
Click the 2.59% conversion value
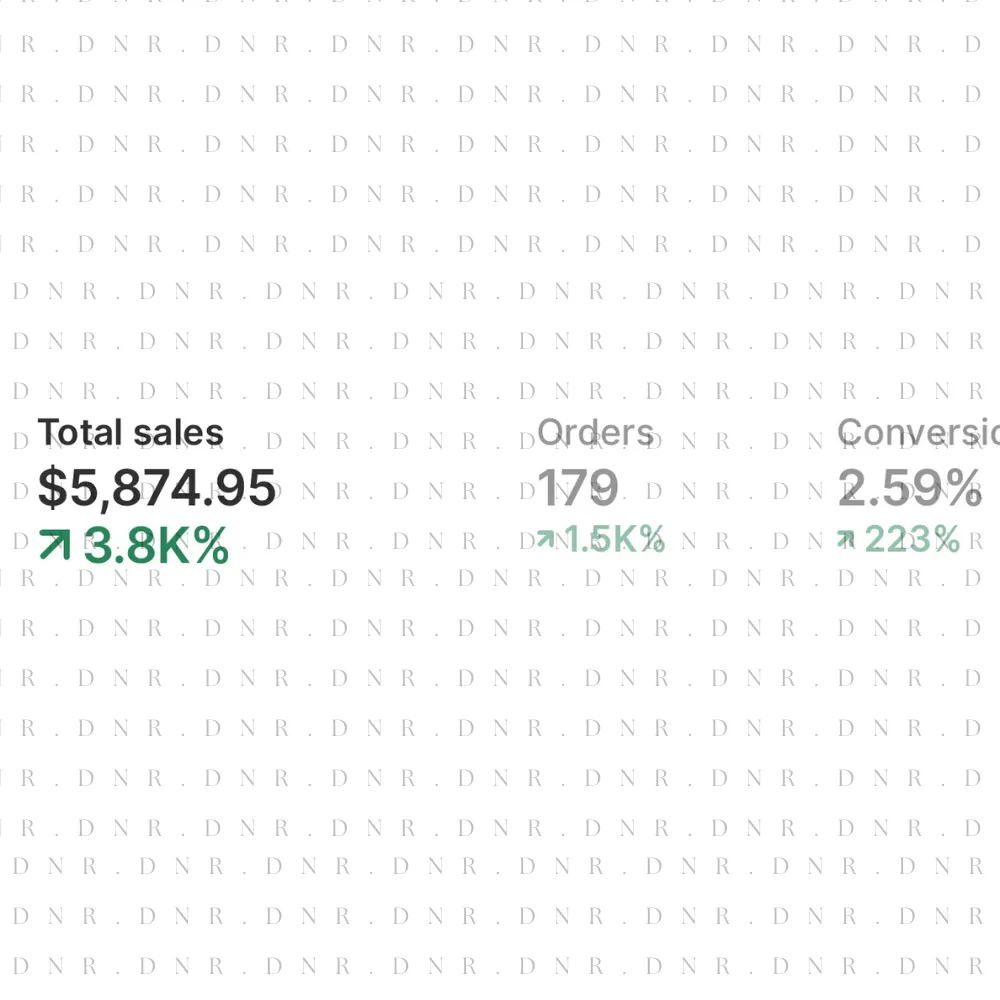[909, 487]
